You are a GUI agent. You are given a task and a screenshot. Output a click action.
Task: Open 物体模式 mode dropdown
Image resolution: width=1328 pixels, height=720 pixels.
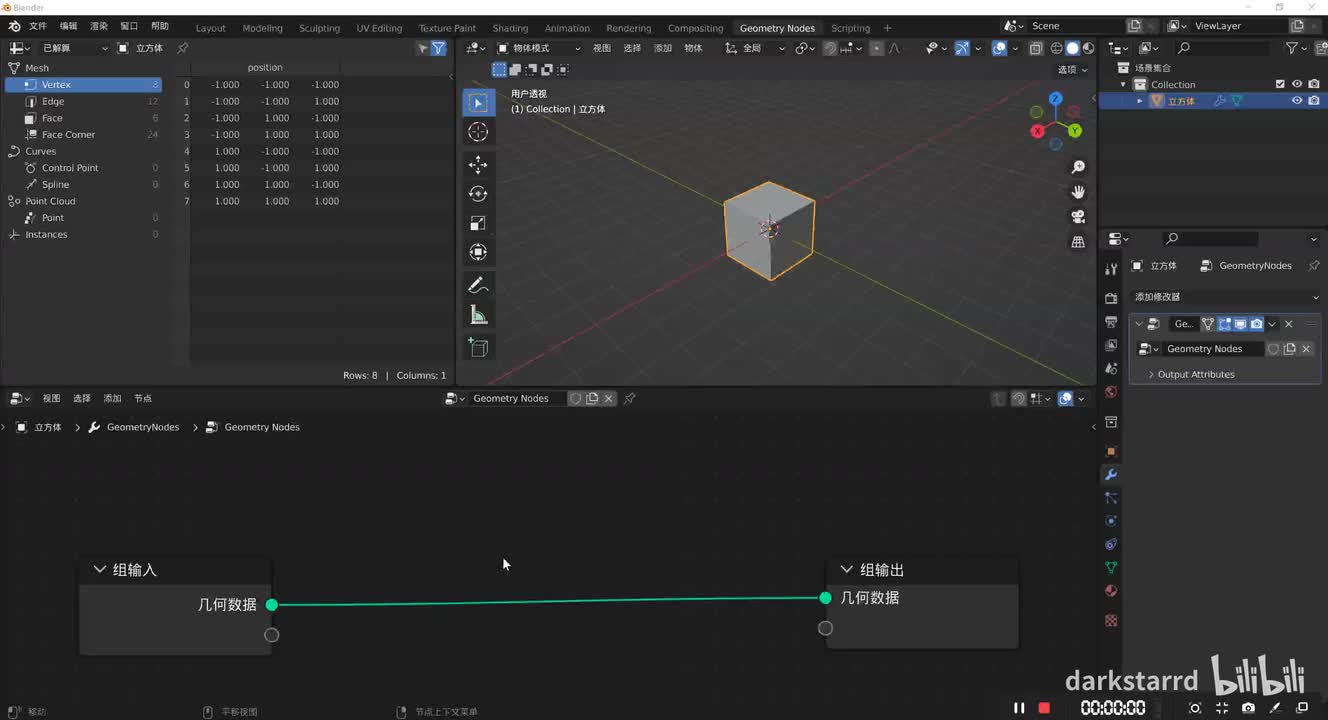[539, 48]
